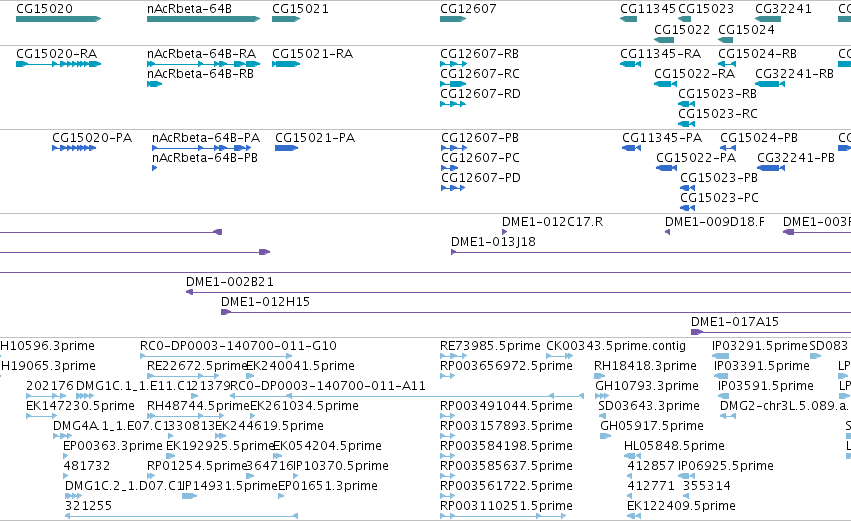The width and height of the screenshot is (851, 521).
Task: Select transcript CG12607-RC
Action: 480,73
